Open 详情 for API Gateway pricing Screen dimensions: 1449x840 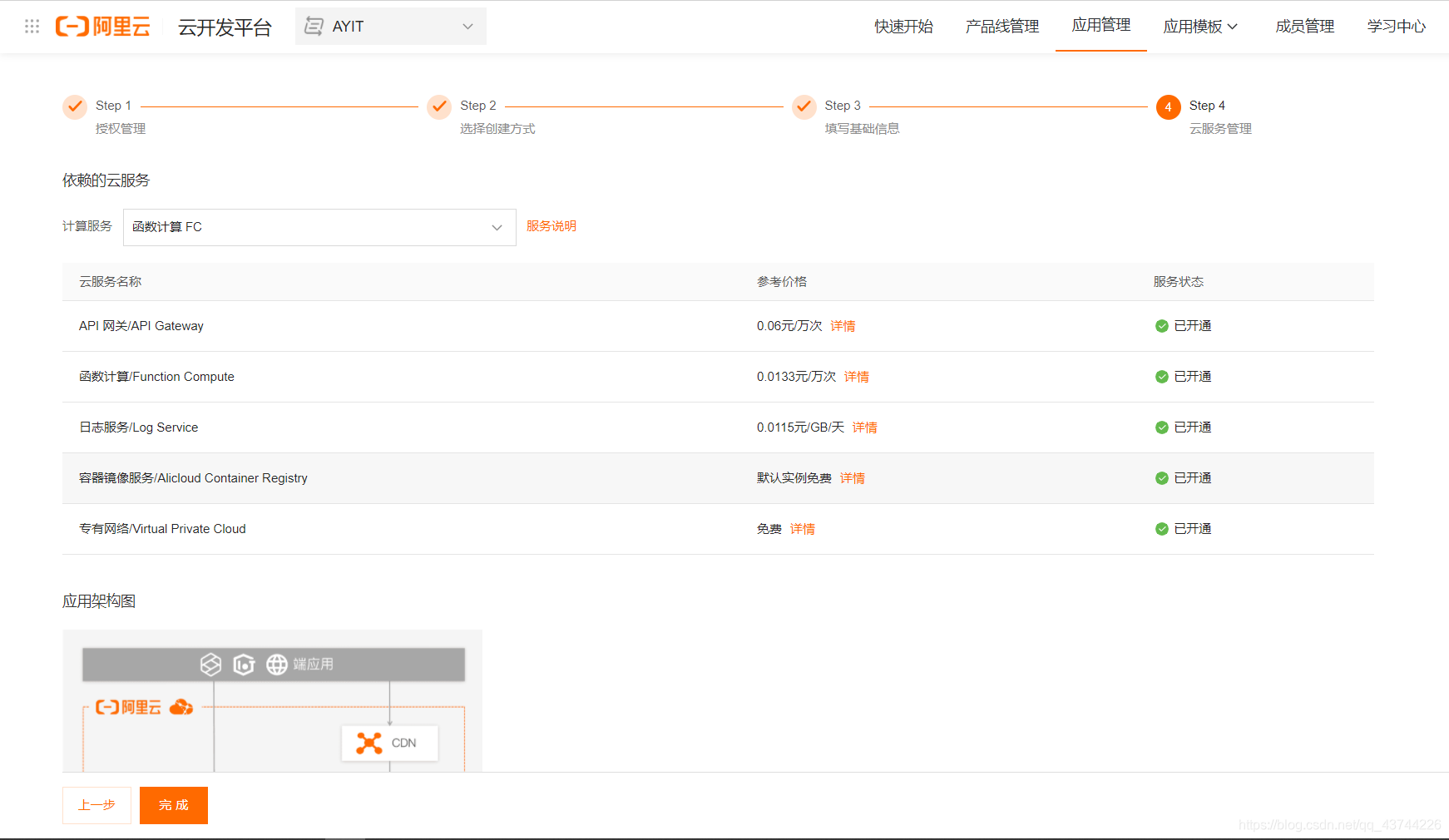coord(843,326)
